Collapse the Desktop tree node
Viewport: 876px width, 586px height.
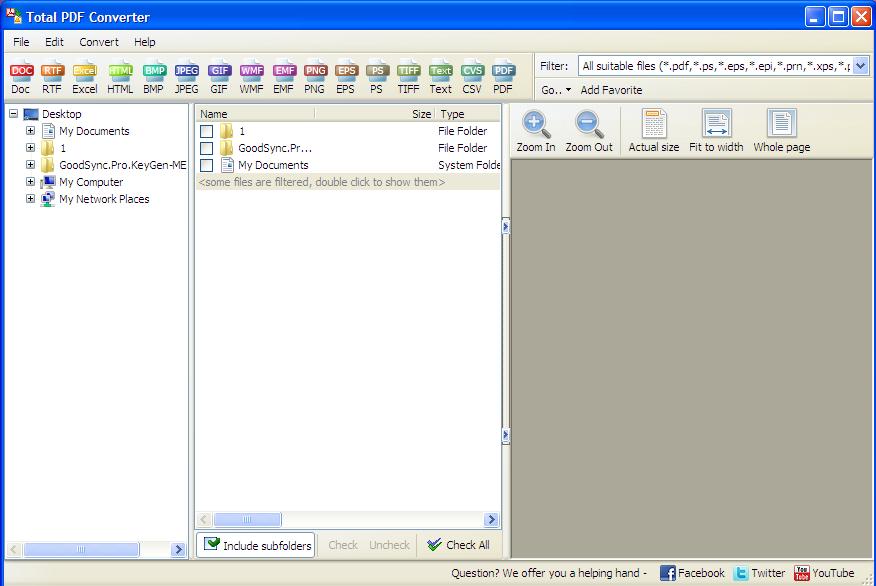tap(13, 113)
